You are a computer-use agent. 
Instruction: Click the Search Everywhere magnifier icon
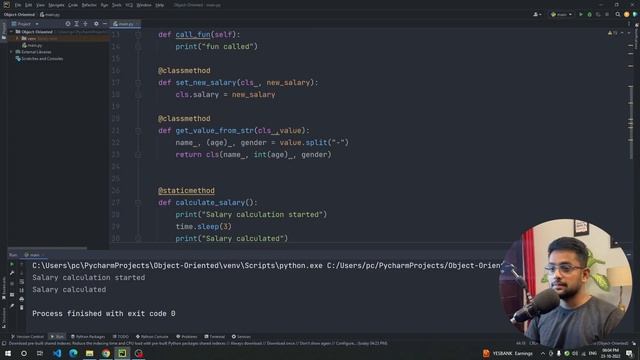click(x=618, y=14)
